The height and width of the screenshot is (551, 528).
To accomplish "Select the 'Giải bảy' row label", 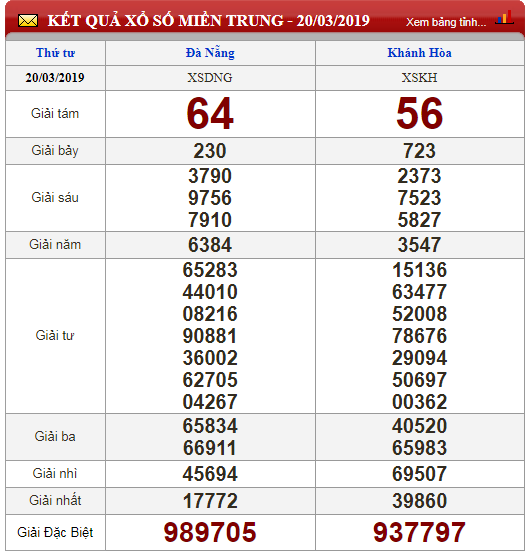I will click(55, 151).
